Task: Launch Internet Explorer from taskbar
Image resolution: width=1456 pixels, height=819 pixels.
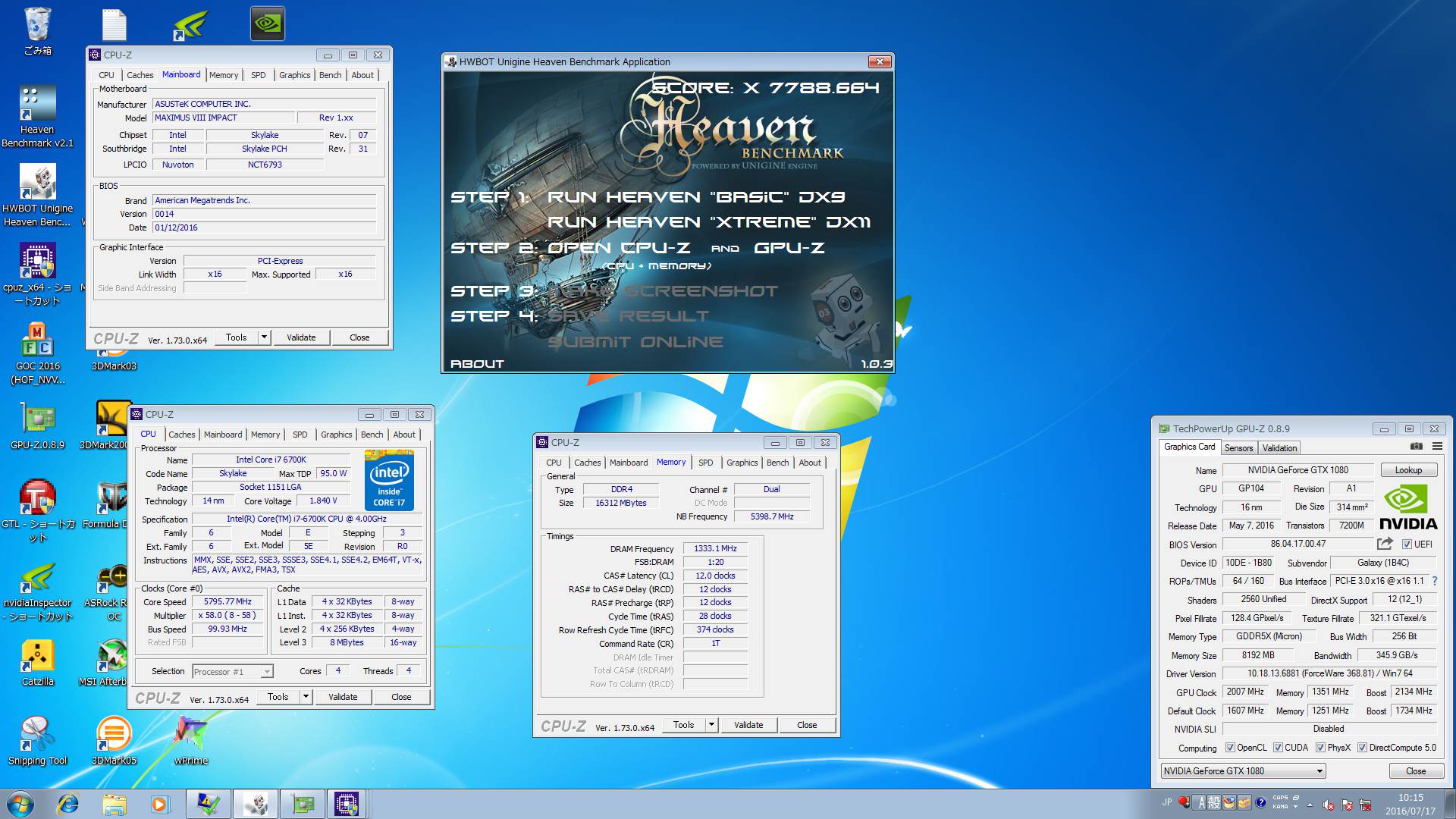Action: pyautogui.click(x=68, y=804)
